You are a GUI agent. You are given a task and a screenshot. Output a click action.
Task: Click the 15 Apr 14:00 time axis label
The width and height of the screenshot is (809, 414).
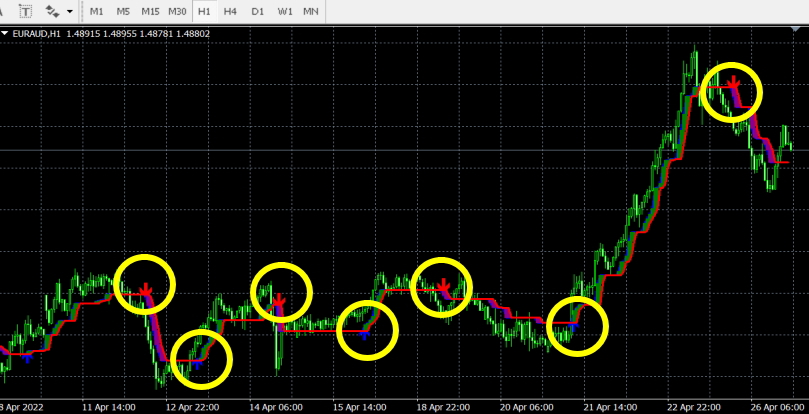click(359, 408)
